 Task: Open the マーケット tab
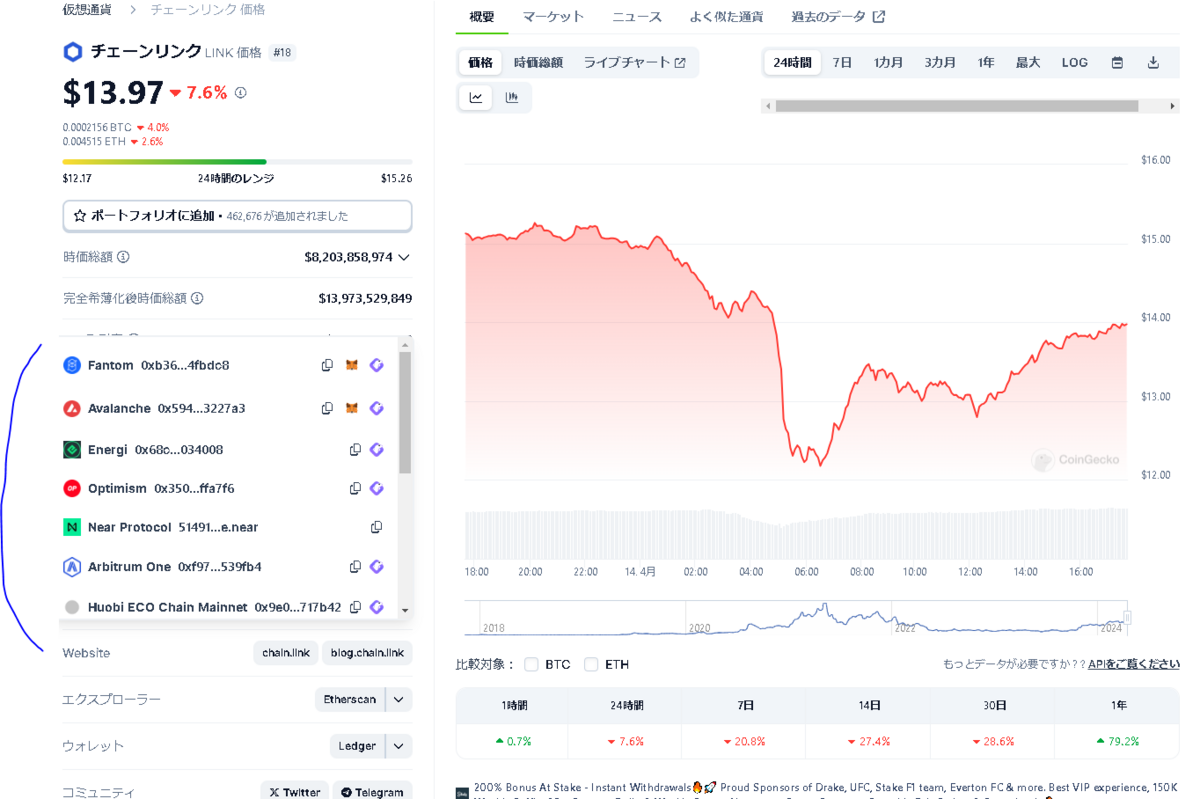tap(553, 17)
